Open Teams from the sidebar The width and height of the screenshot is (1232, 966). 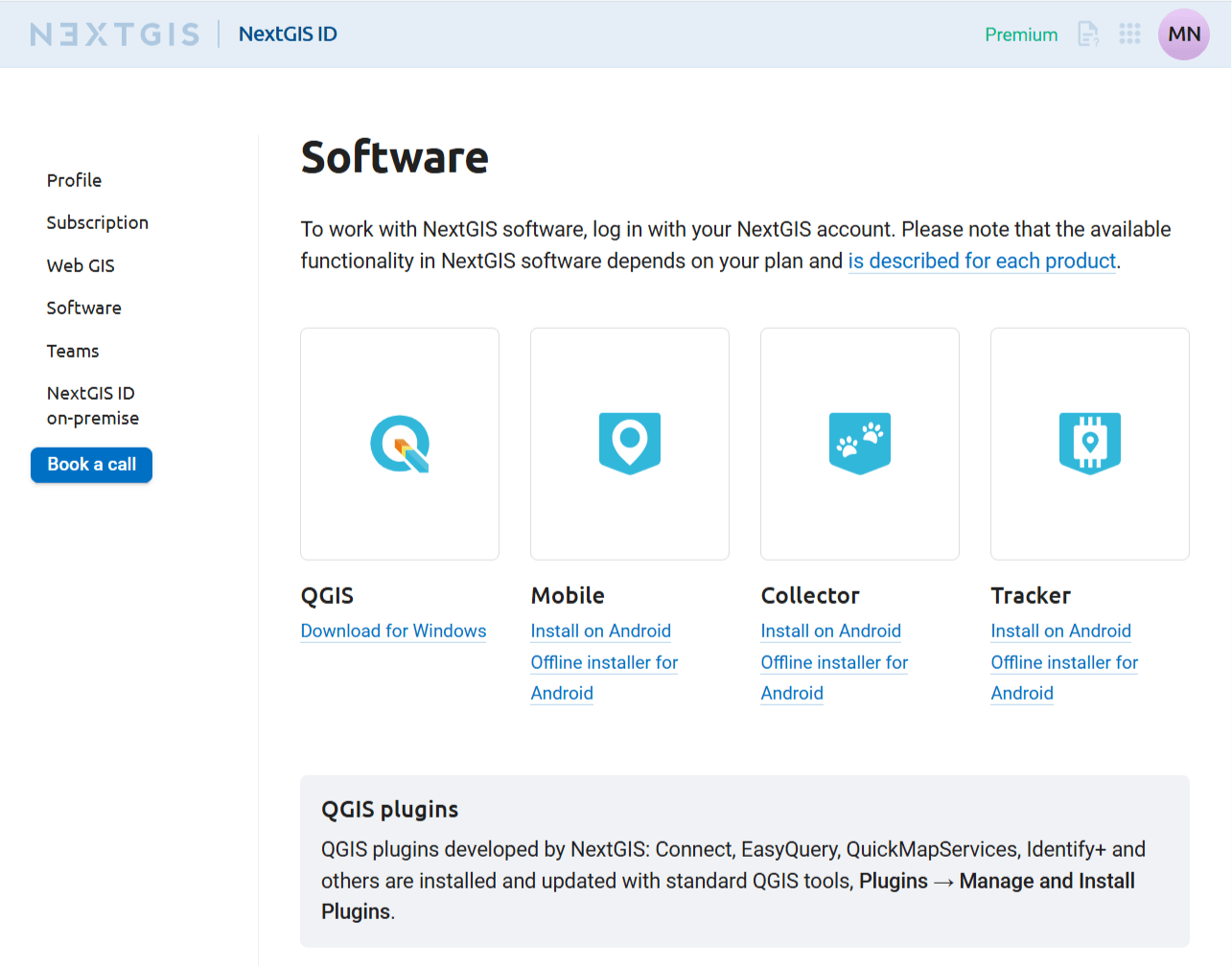[x=73, y=351]
